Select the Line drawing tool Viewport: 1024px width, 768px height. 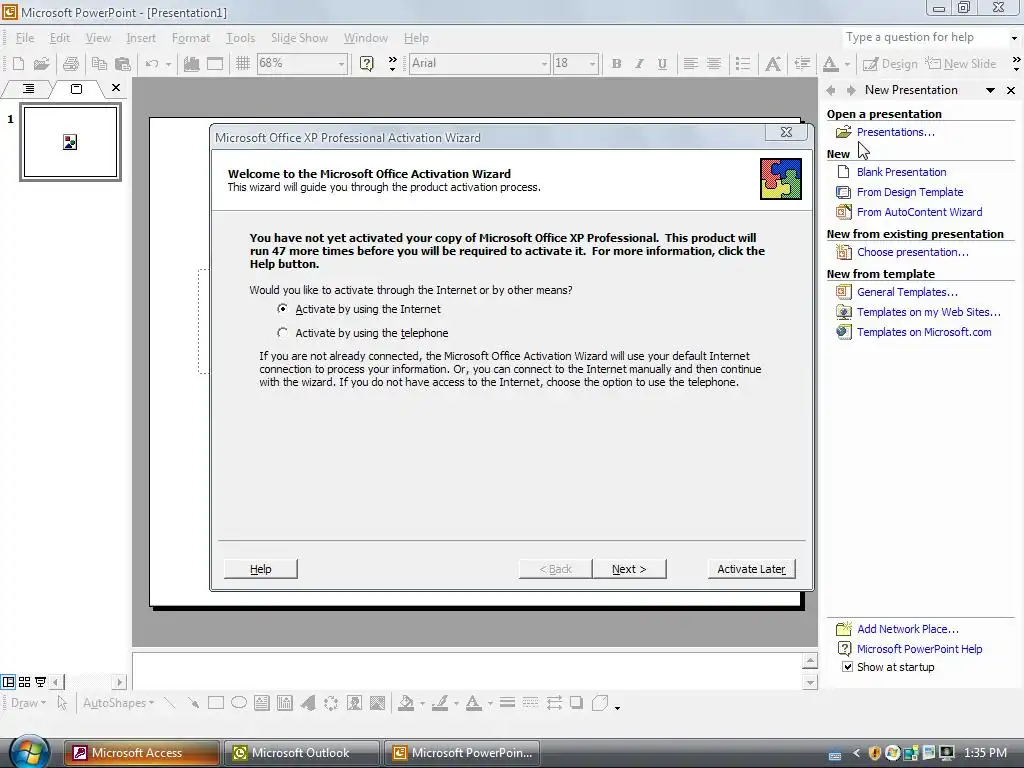170,703
